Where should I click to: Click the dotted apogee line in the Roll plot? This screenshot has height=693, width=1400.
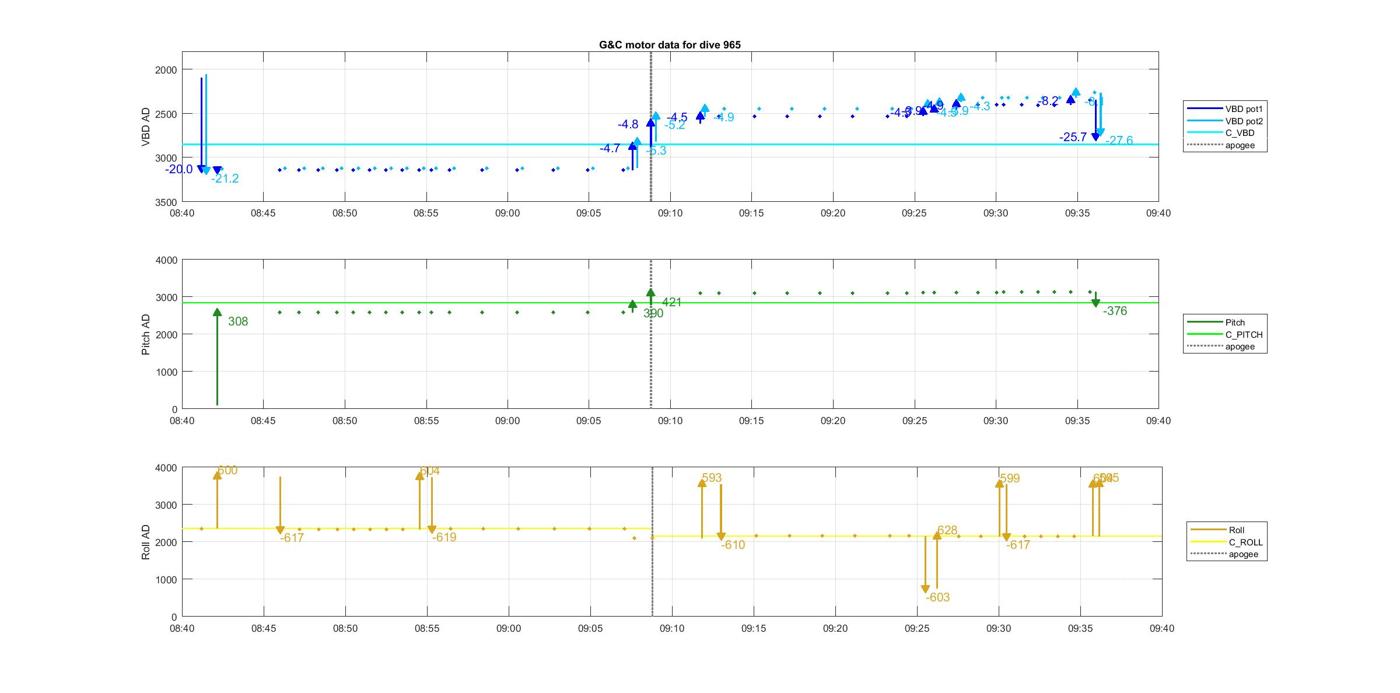pyautogui.click(x=652, y=541)
